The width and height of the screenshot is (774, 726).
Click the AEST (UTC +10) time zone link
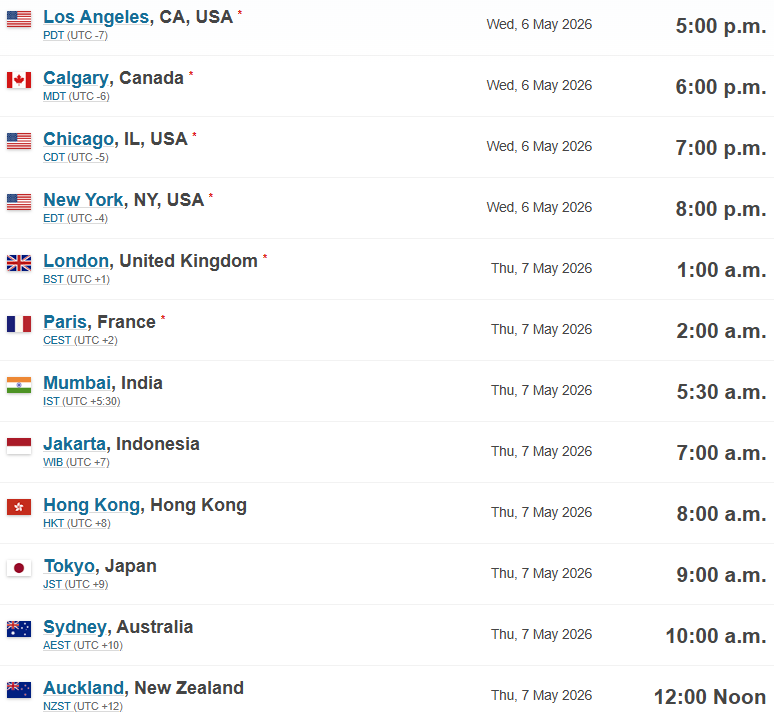[x=83, y=646]
